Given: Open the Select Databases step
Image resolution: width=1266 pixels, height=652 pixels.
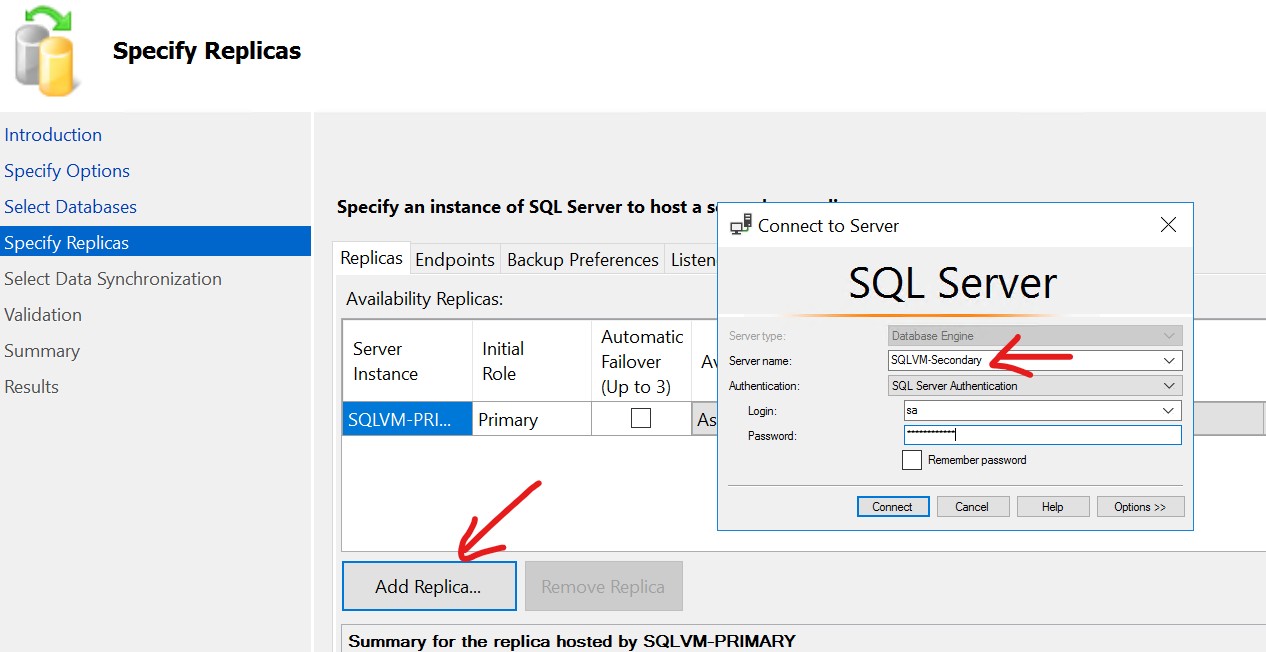Looking at the screenshot, I should point(70,207).
